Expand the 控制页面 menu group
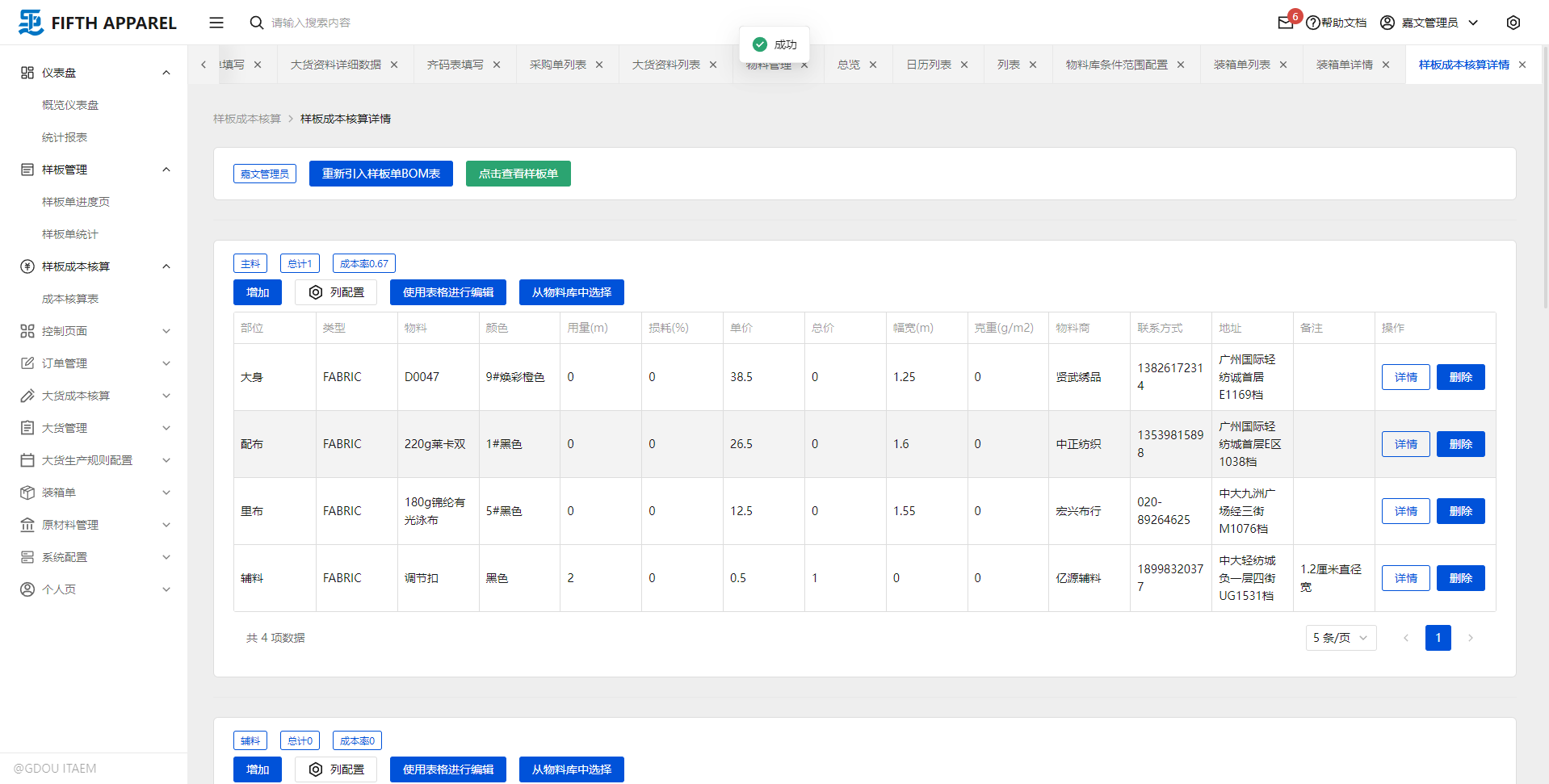Viewport: 1549px width, 784px height. coord(166,331)
